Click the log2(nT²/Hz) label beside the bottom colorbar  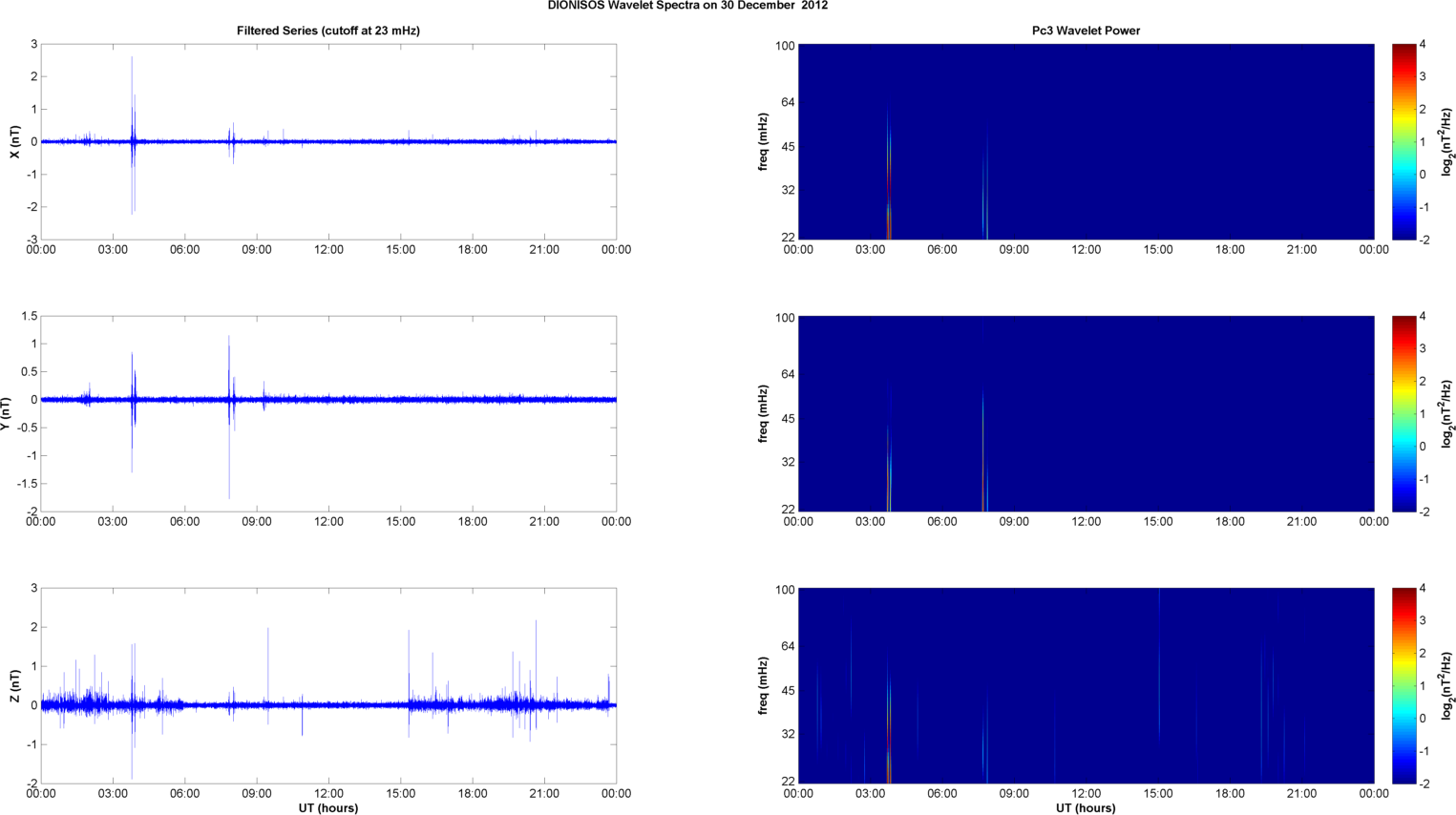click(1446, 685)
